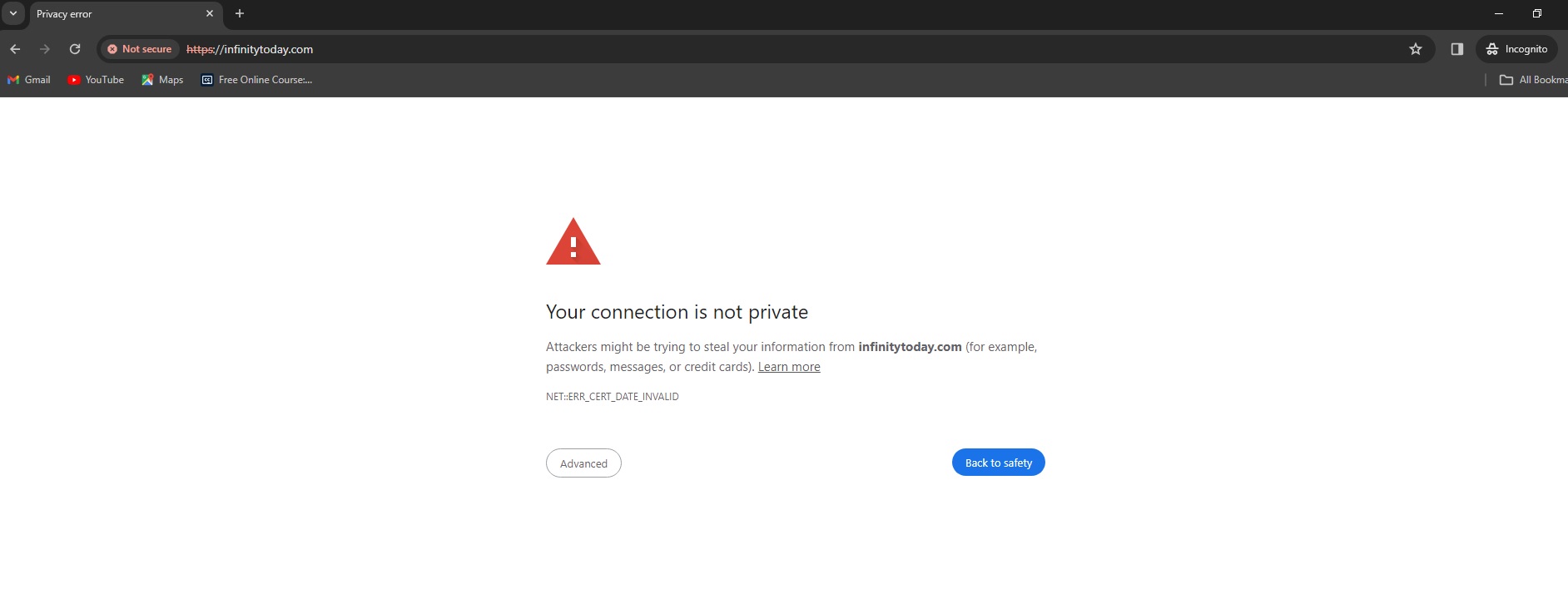Close the Privacy error tab
Screen dimensions: 1568x594
click(210, 13)
